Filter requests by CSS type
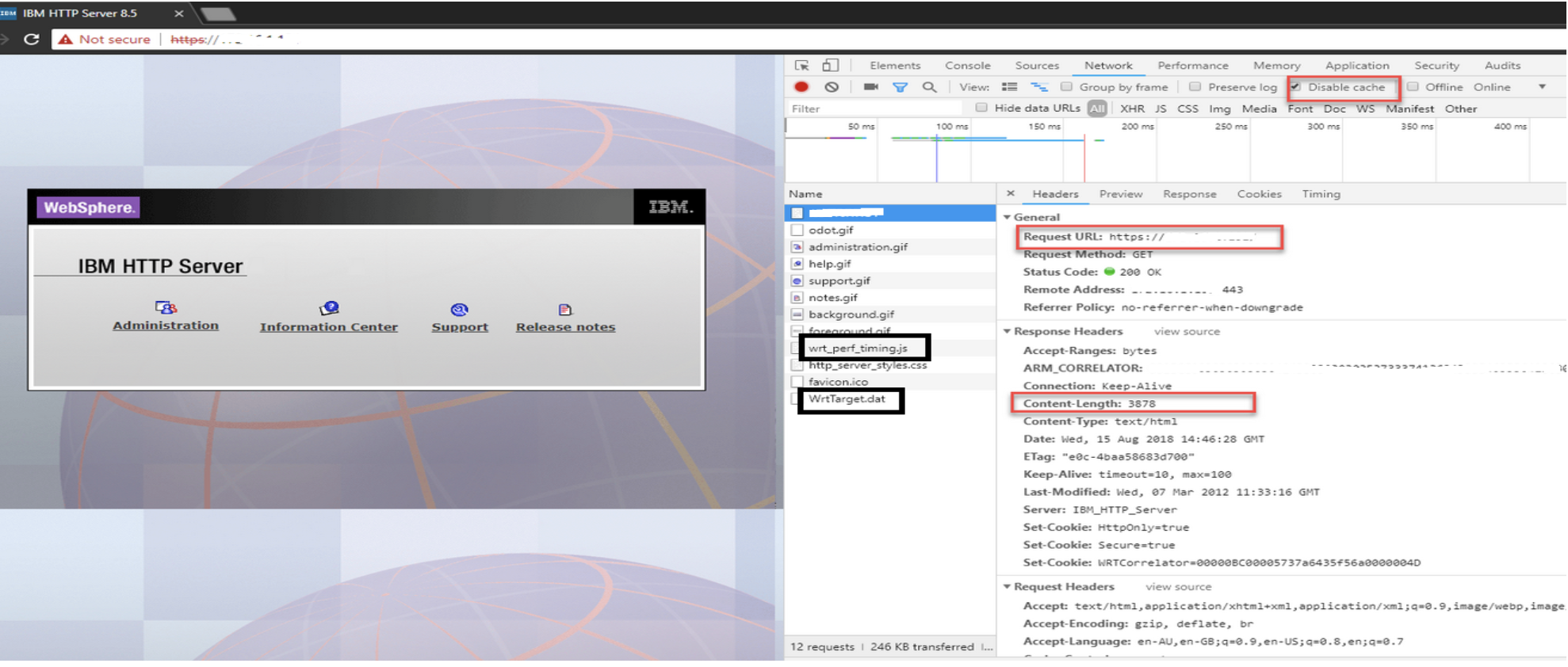Screen dimensions: 1568x667 (1187, 109)
